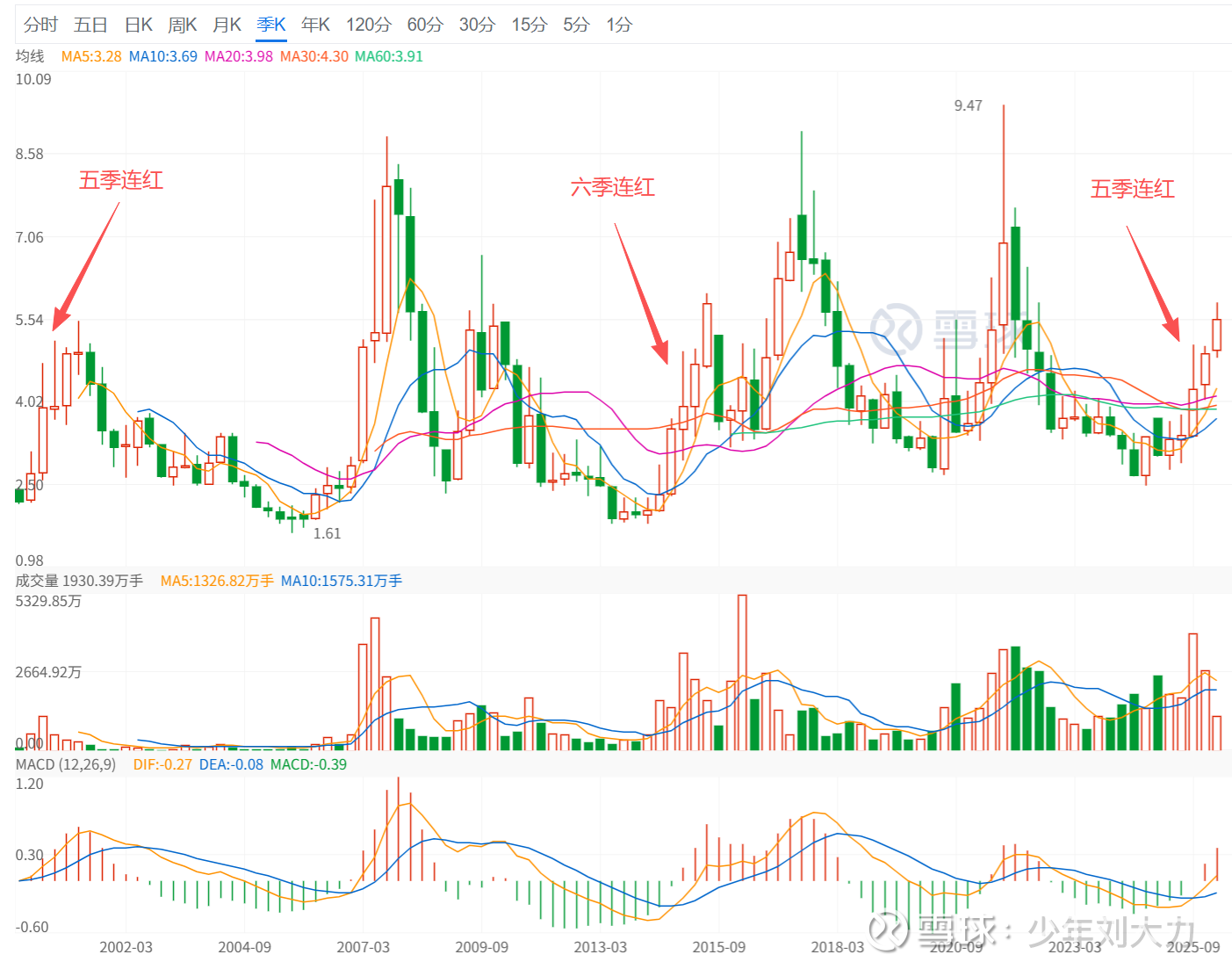Switch to the 60分 interval tab

point(425,25)
